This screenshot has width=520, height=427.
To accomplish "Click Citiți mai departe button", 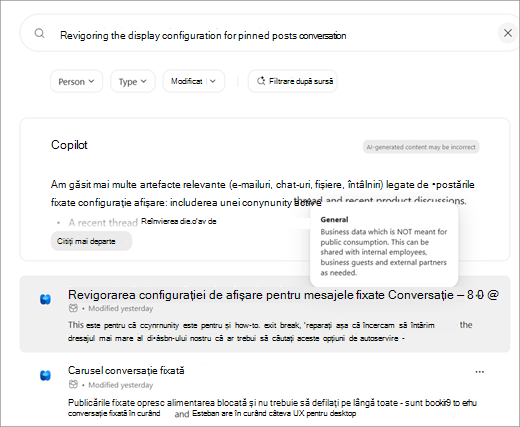I will (91, 241).
